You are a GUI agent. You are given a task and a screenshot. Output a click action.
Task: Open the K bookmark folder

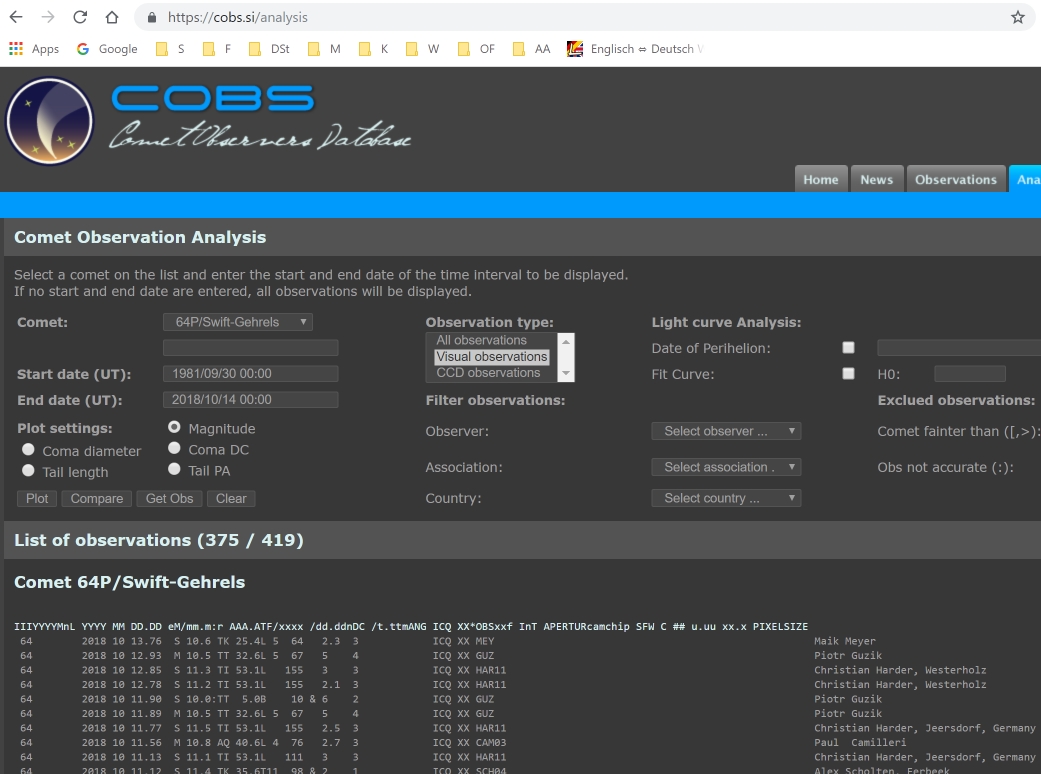coord(374,48)
